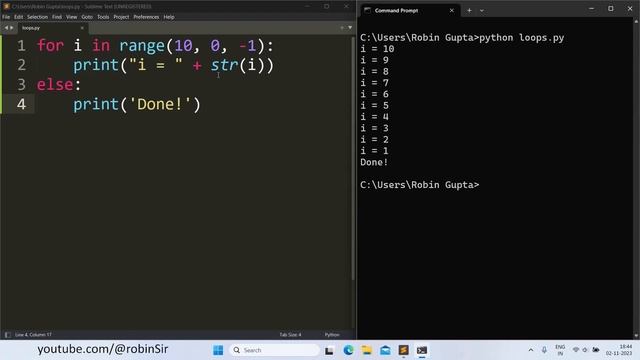Image resolution: width=640 pixels, height=360 pixels.
Task: Open the Edit menu
Action: coord(19,17)
